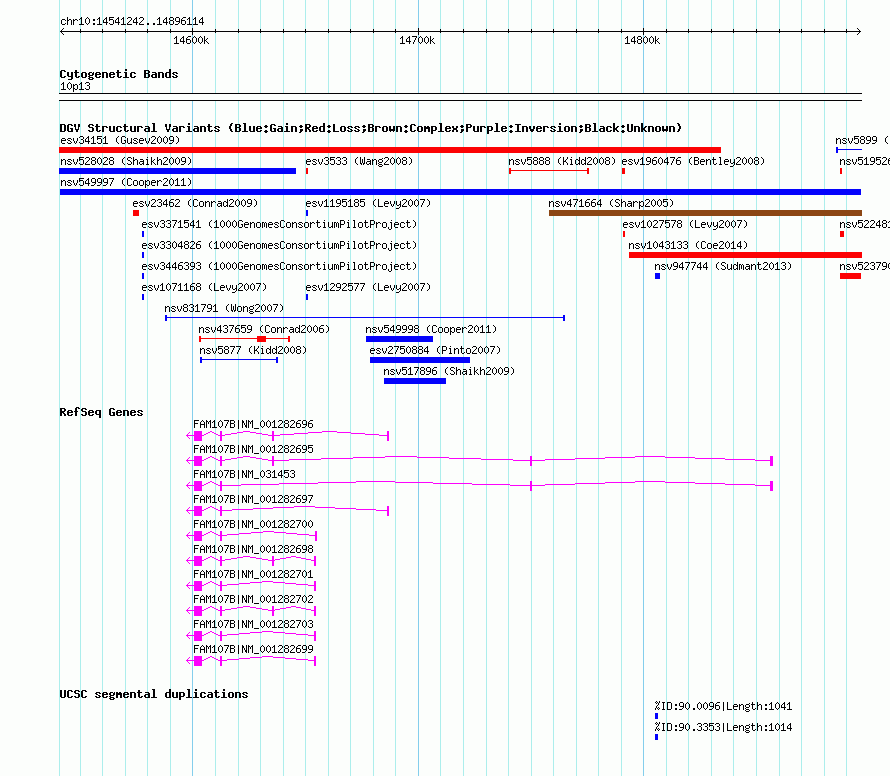Select the nsv947744 (Sudmant2013) label
The image size is (890, 776).
coord(723,266)
